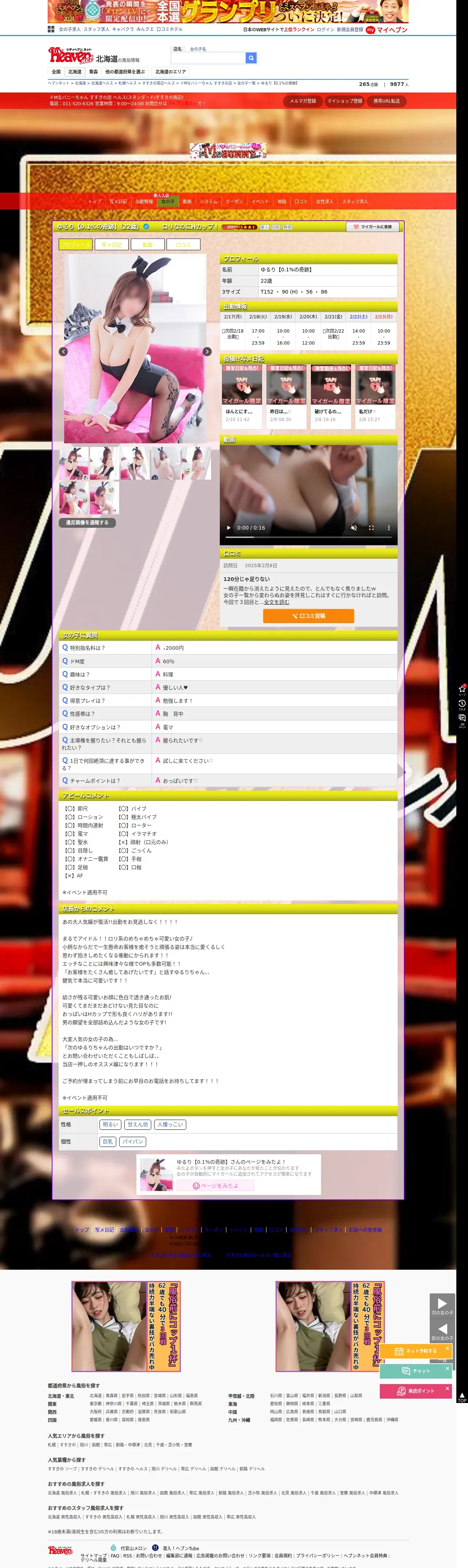
Task: Click the 2/22(土) schedule column header
Action: pyautogui.click(x=358, y=317)
